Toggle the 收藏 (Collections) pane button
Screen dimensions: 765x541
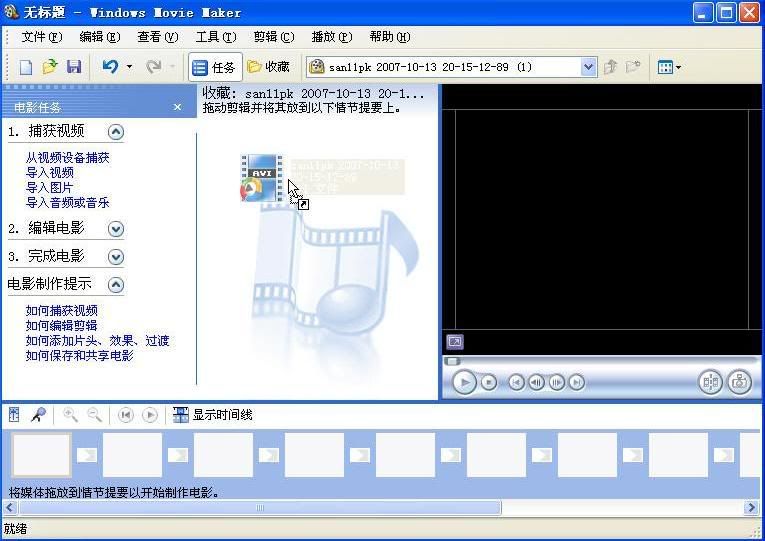pyautogui.click(x=269, y=67)
